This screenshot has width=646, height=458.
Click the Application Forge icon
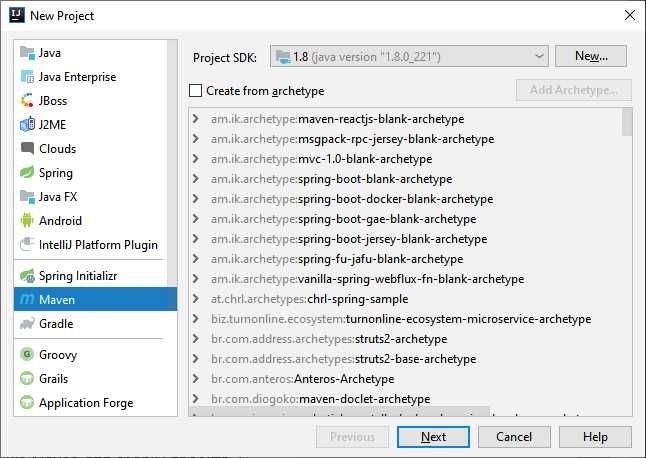pos(28,402)
